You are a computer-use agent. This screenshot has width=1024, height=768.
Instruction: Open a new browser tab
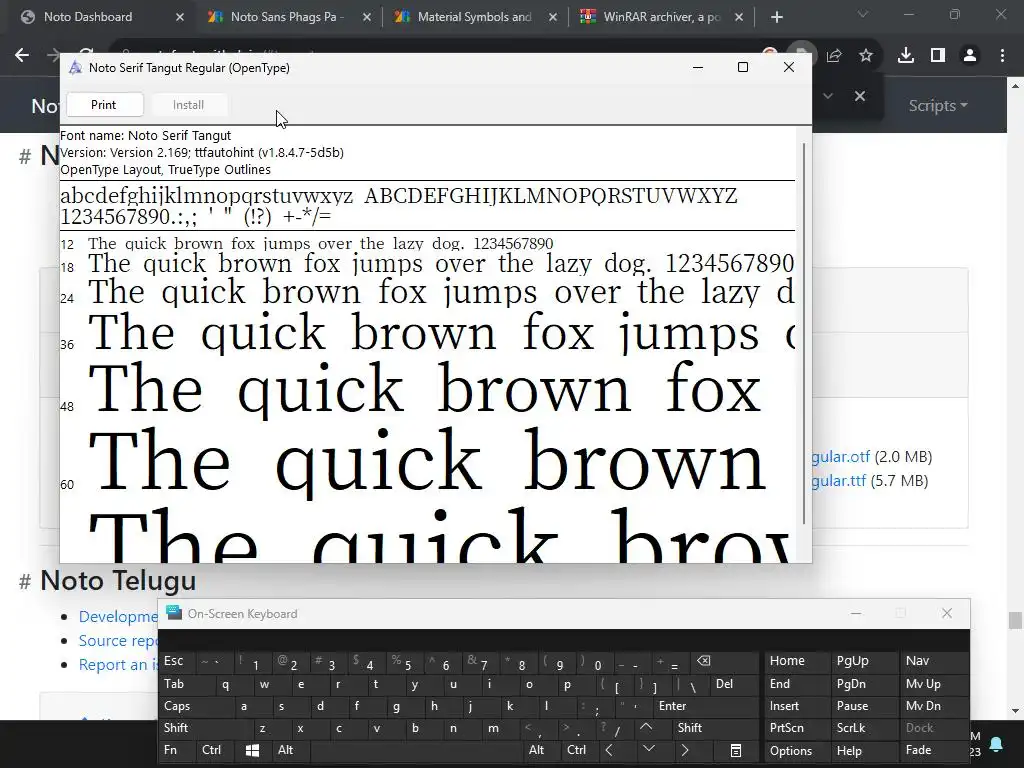click(776, 17)
